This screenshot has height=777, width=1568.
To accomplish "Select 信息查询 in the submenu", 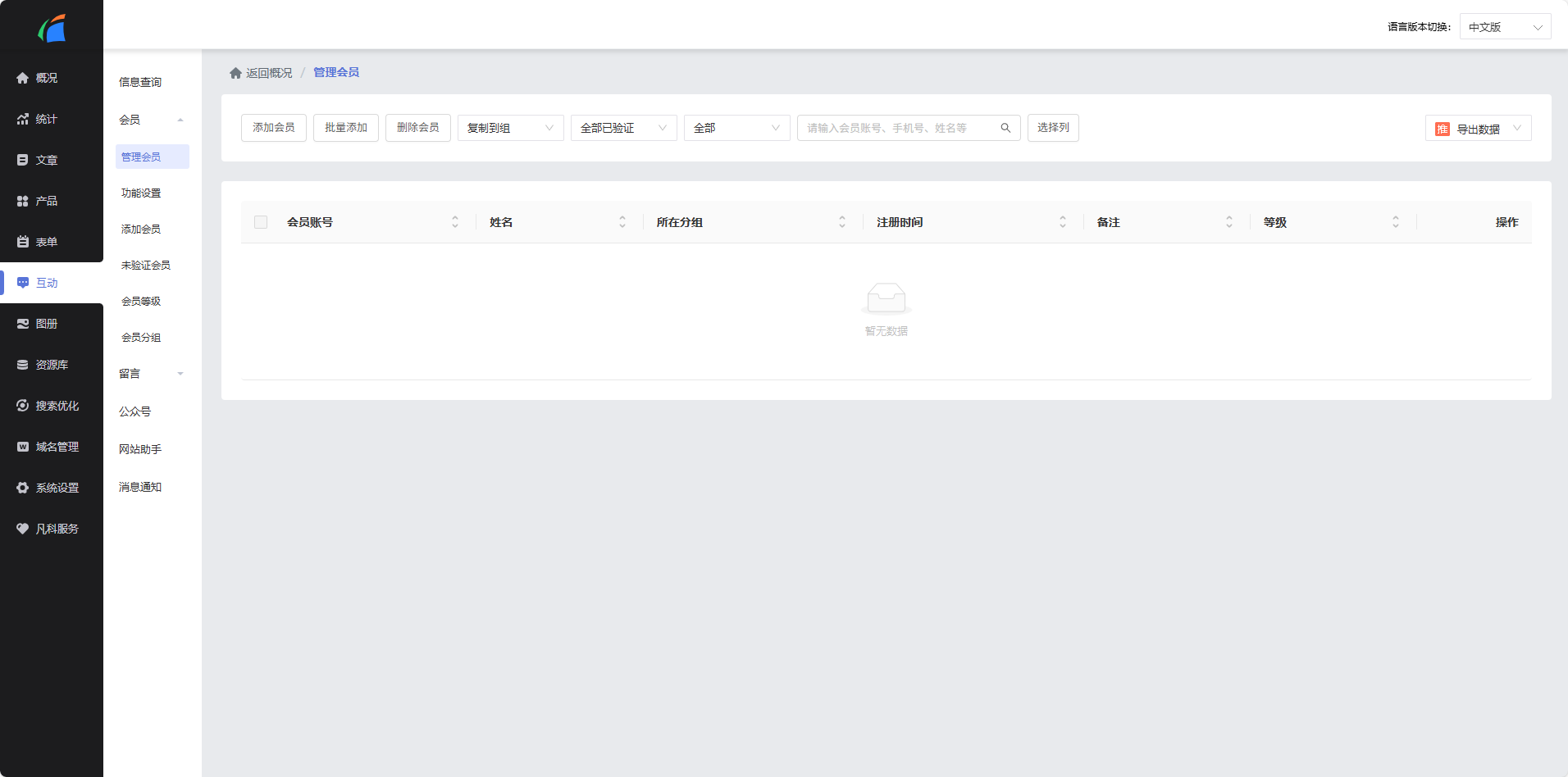I will (x=140, y=82).
